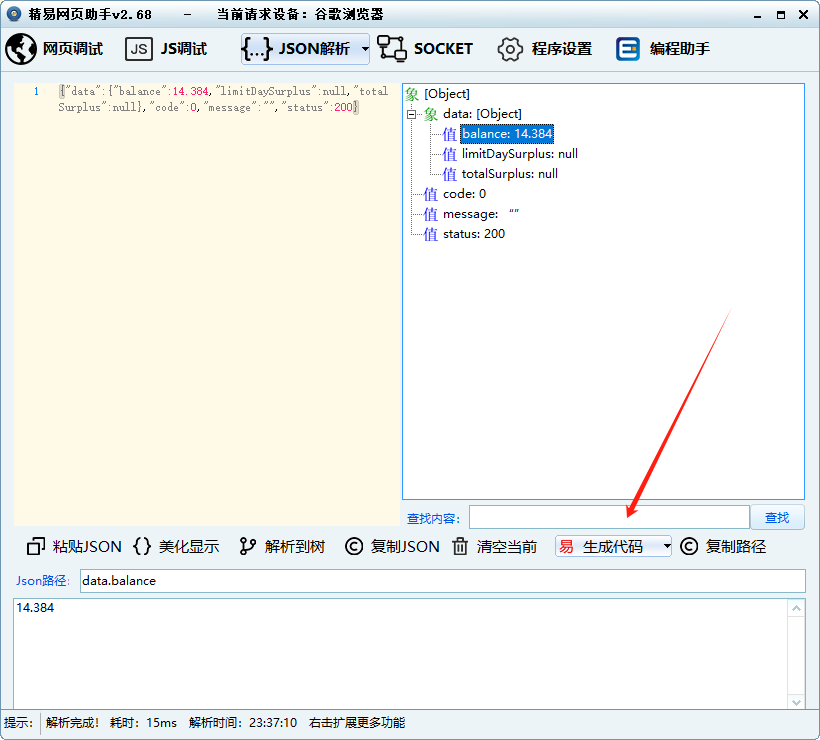This screenshot has height=740, width=820.
Task: Click the Json路径 input field
Action: coord(441,581)
